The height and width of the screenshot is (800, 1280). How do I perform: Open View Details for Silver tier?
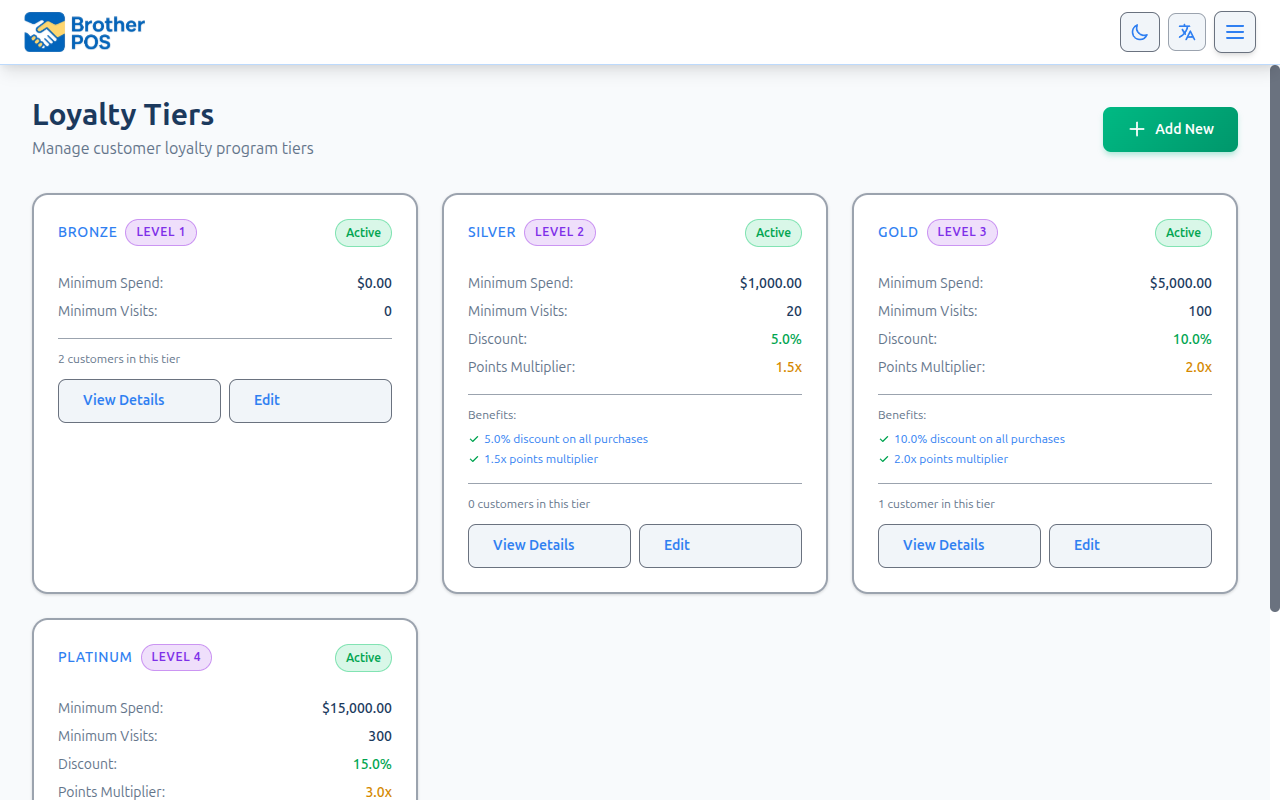coord(549,545)
